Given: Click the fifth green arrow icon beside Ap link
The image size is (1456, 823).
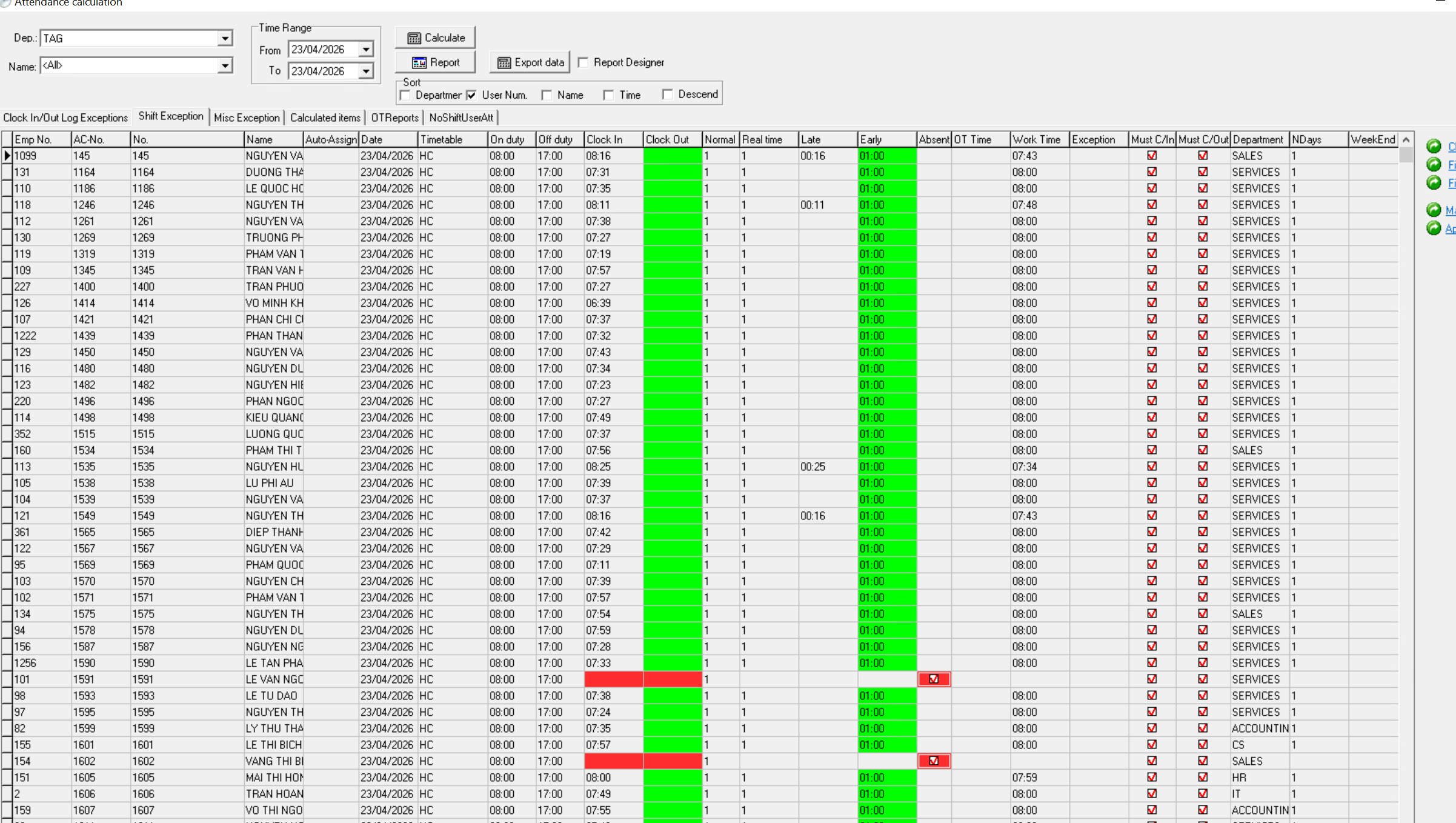Looking at the screenshot, I should click(1434, 228).
